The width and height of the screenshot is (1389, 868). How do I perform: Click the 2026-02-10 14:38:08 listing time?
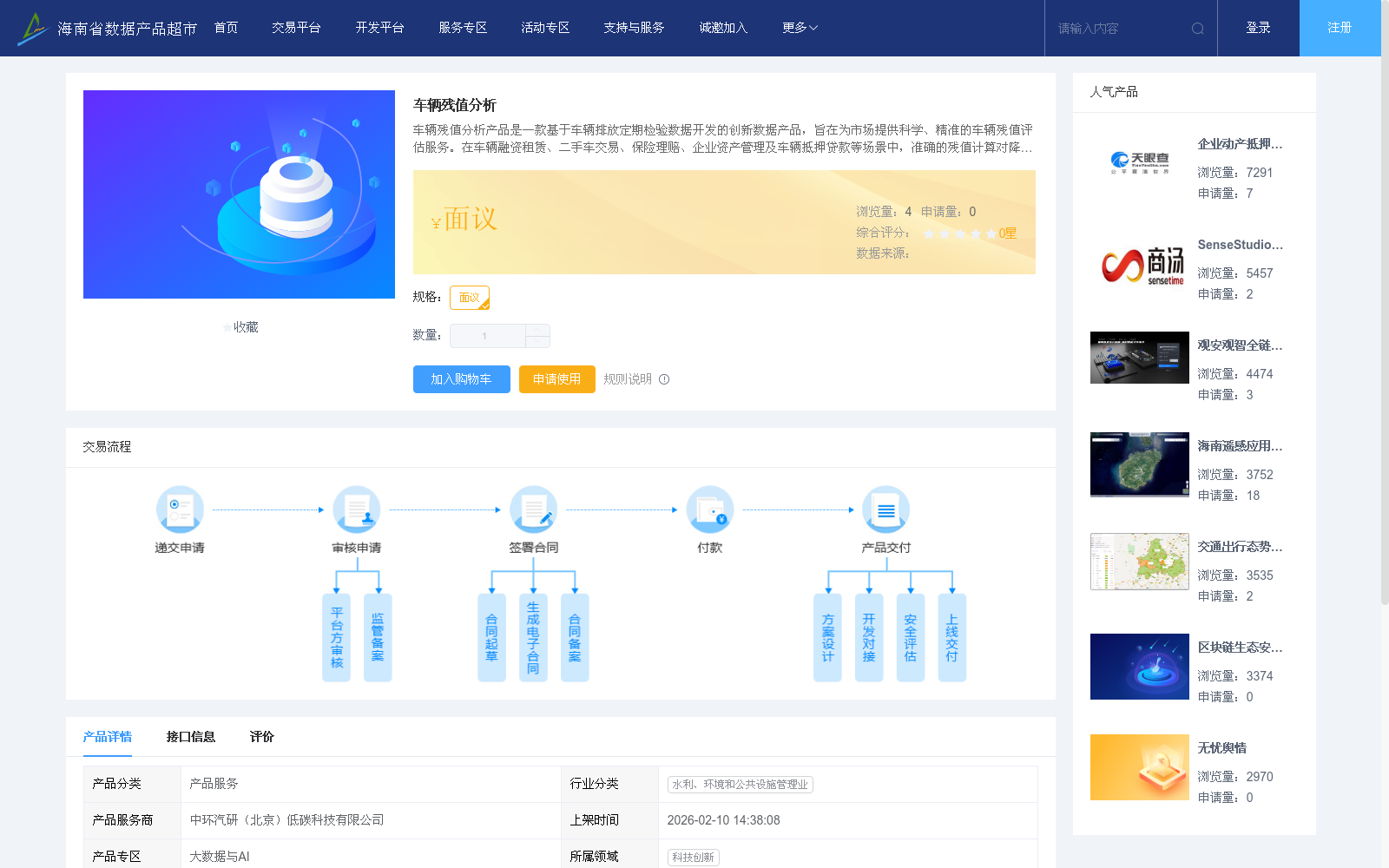coord(723,820)
